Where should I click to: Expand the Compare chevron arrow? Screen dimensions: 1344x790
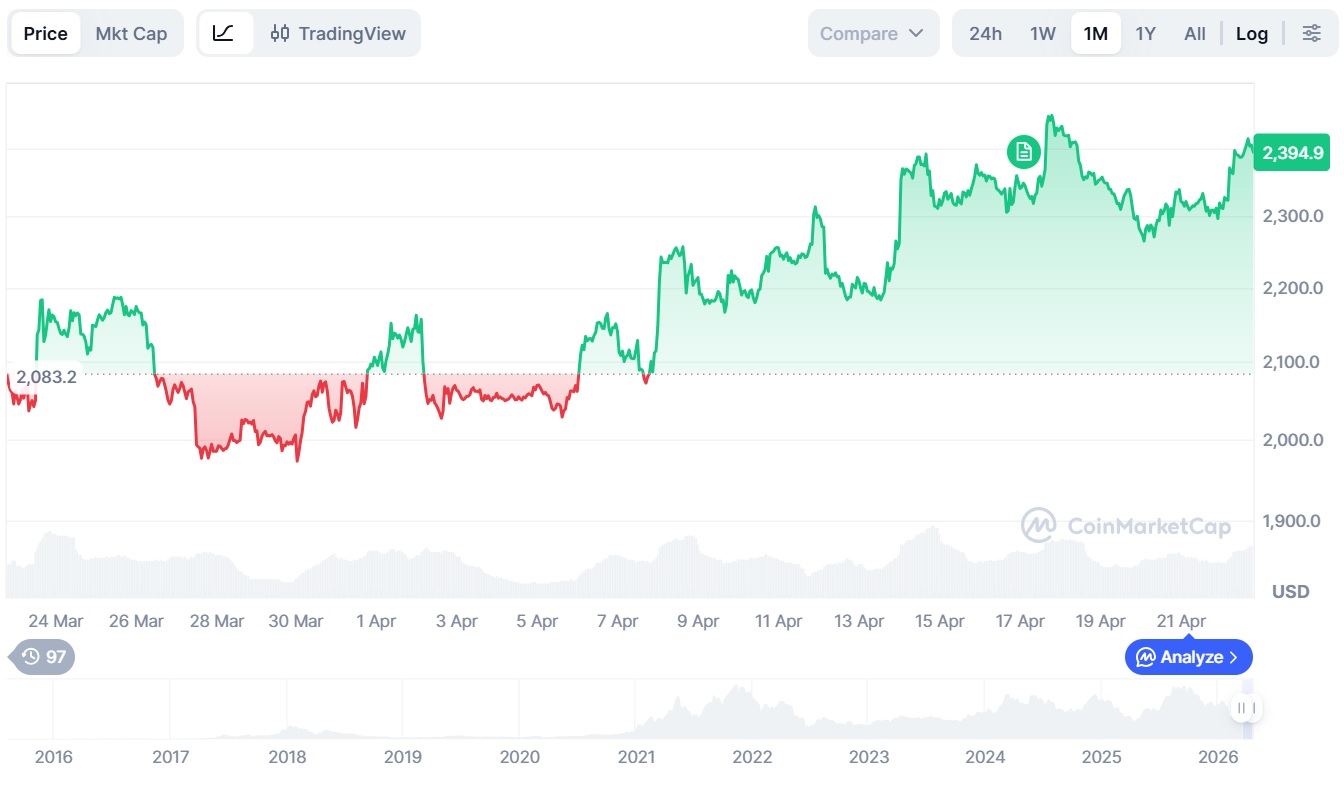point(916,33)
